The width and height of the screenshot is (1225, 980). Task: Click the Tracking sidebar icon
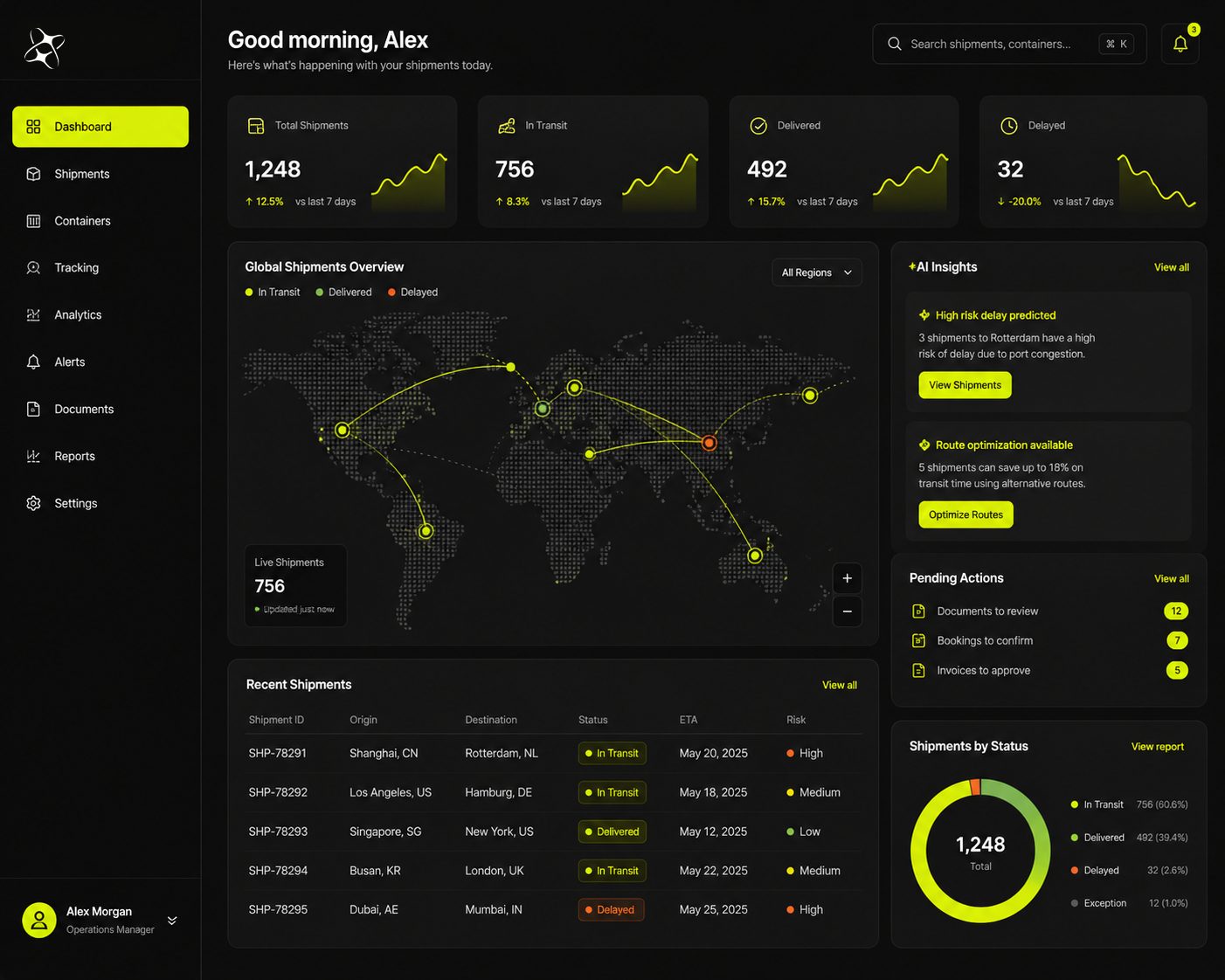[x=33, y=268]
